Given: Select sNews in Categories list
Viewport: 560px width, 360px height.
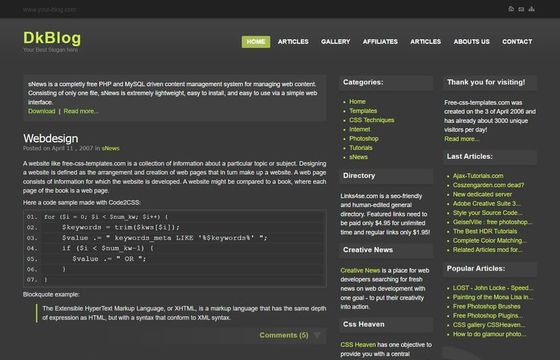Looking at the screenshot, I should 358,157.
